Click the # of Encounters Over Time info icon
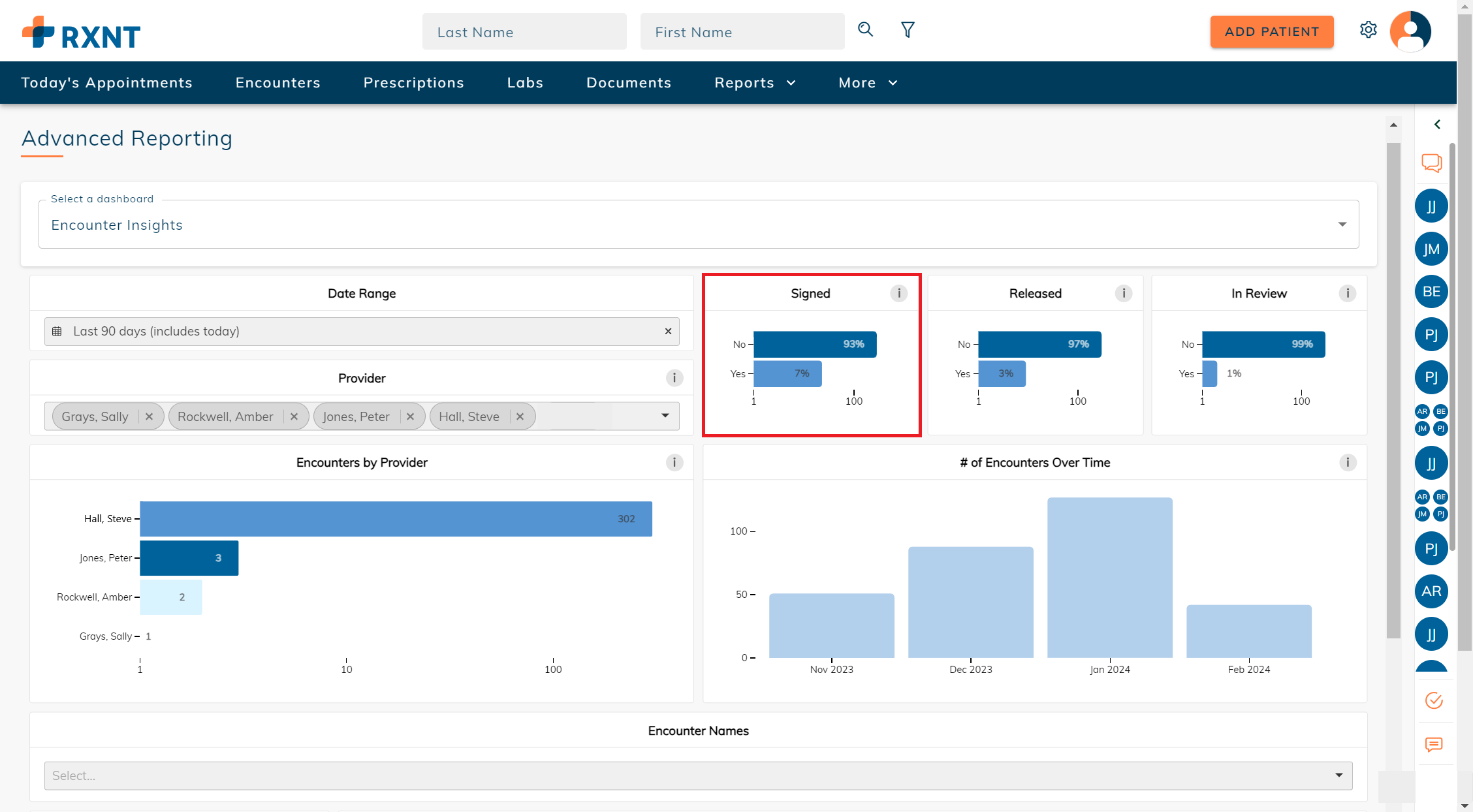 (x=1347, y=462)
